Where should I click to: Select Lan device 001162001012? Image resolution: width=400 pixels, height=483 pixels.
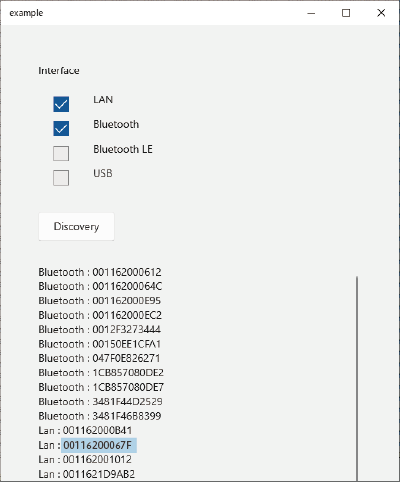85,459
